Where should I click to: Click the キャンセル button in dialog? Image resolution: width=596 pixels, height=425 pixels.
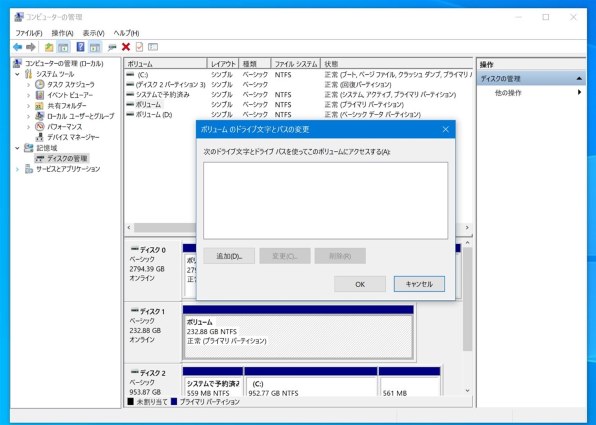(419, 284)
